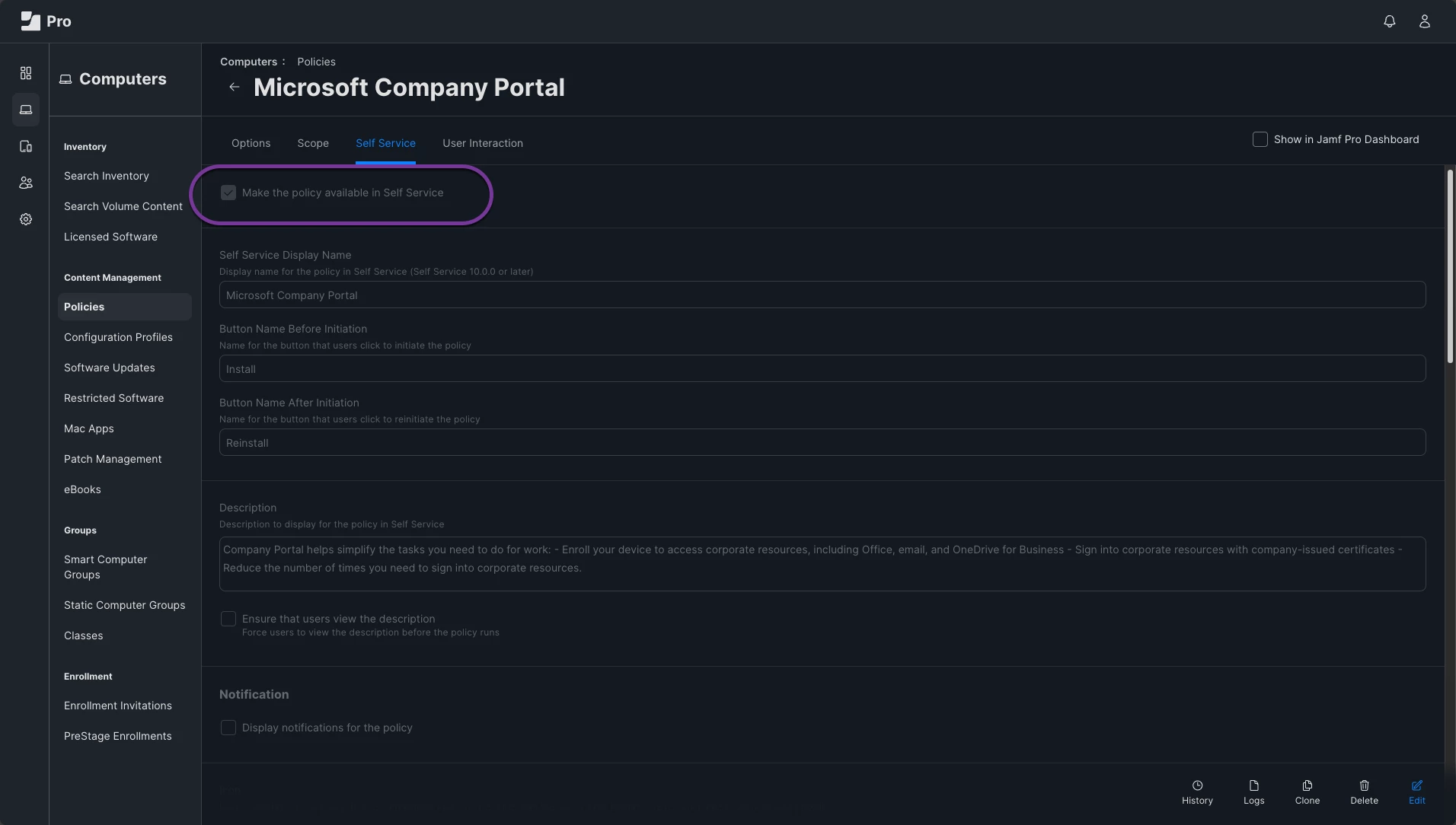
Task: Click the Computers breadcrumb
Action: click(x=248, y=62)
